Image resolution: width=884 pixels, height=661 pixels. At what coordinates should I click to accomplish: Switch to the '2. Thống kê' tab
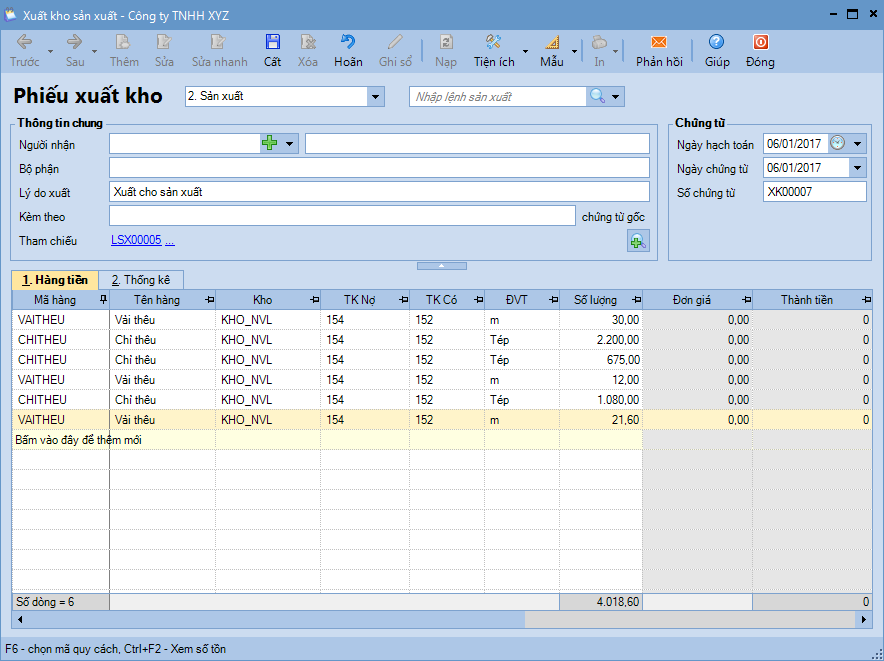pos(141,280)
